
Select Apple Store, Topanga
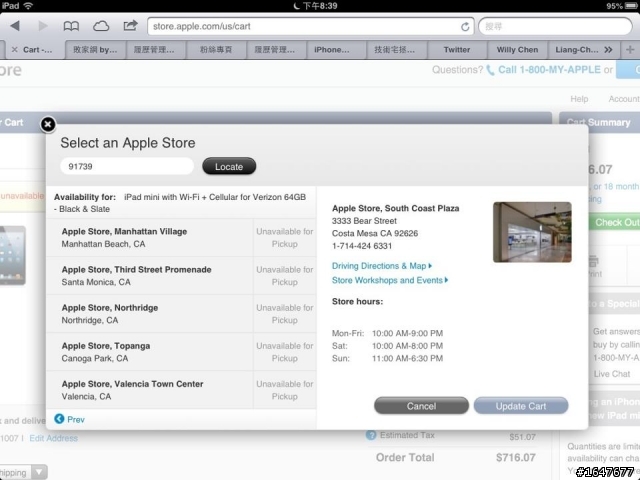pyautogui.click(x=181, y=352)
